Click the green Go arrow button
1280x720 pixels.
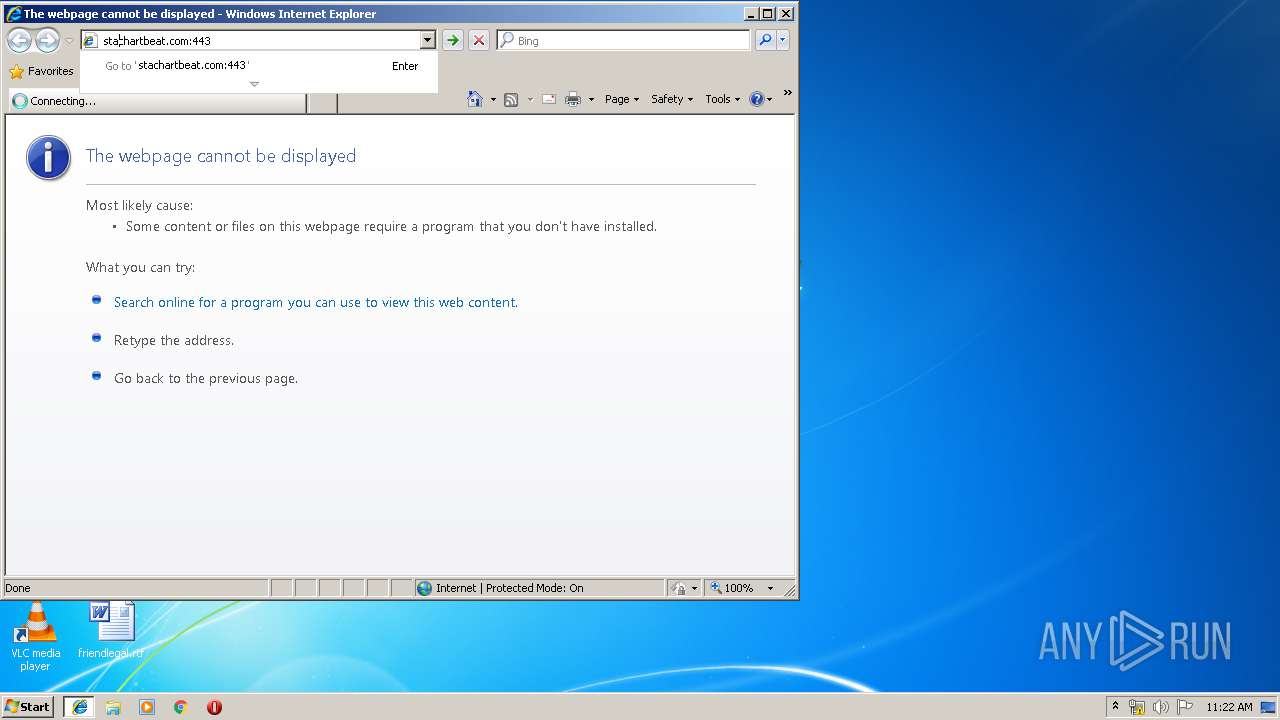point(453,40)
